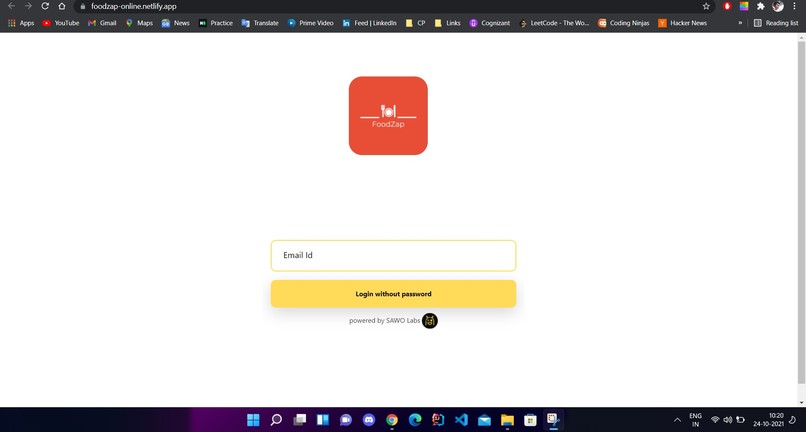Image resolution: width=806 pixels, height=432 pixels.
Task: Open Task View in the taskbar
Action: click(300, 420)
